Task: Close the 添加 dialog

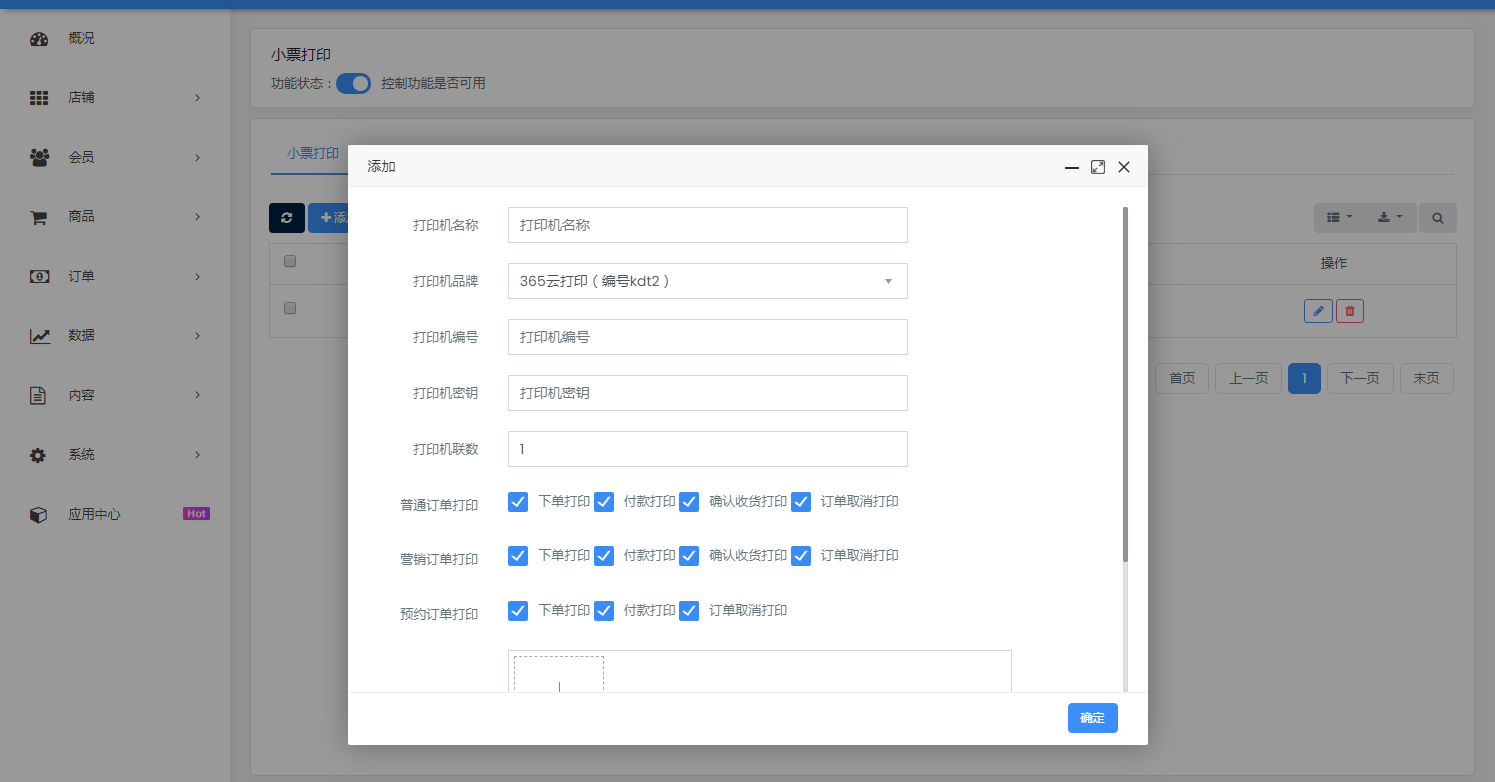Action: click(x=1124, y=167)
